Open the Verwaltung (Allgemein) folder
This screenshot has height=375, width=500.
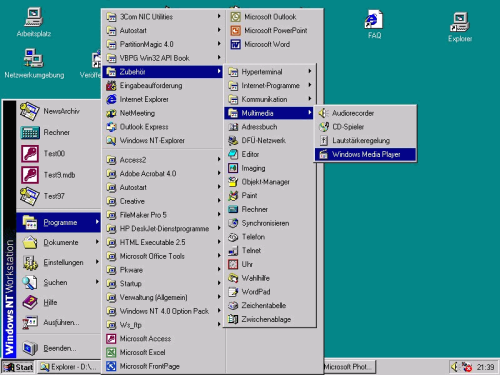click(x=162, y=297)
